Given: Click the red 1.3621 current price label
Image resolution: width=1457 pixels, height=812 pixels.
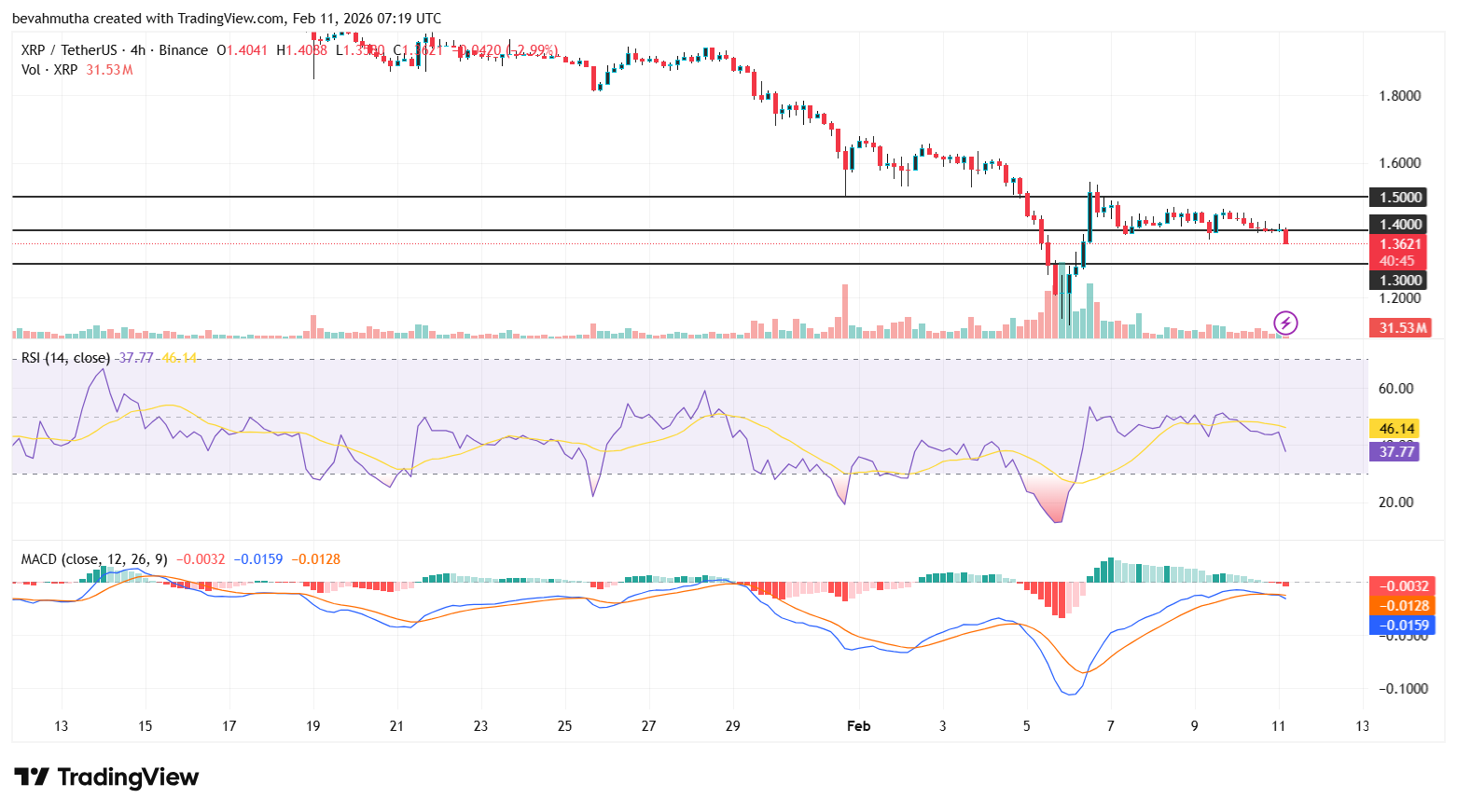Looking at the screenshot, I should 1399,242.
